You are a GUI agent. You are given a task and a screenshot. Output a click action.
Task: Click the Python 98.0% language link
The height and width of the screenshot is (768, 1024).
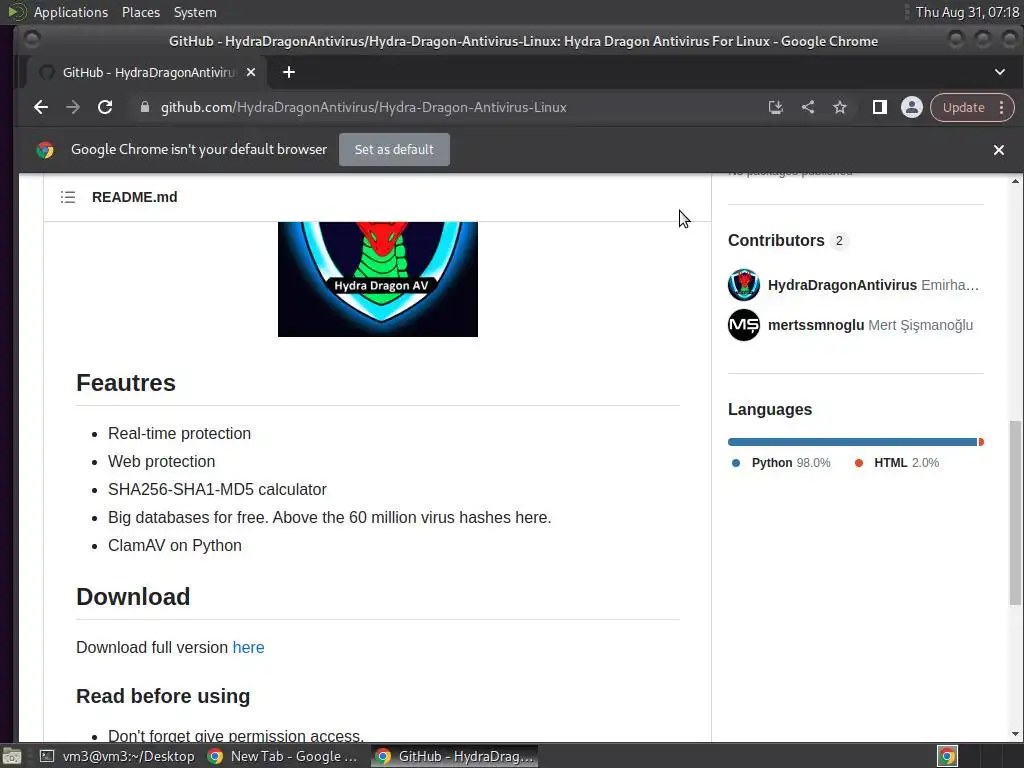click(782, 462)
